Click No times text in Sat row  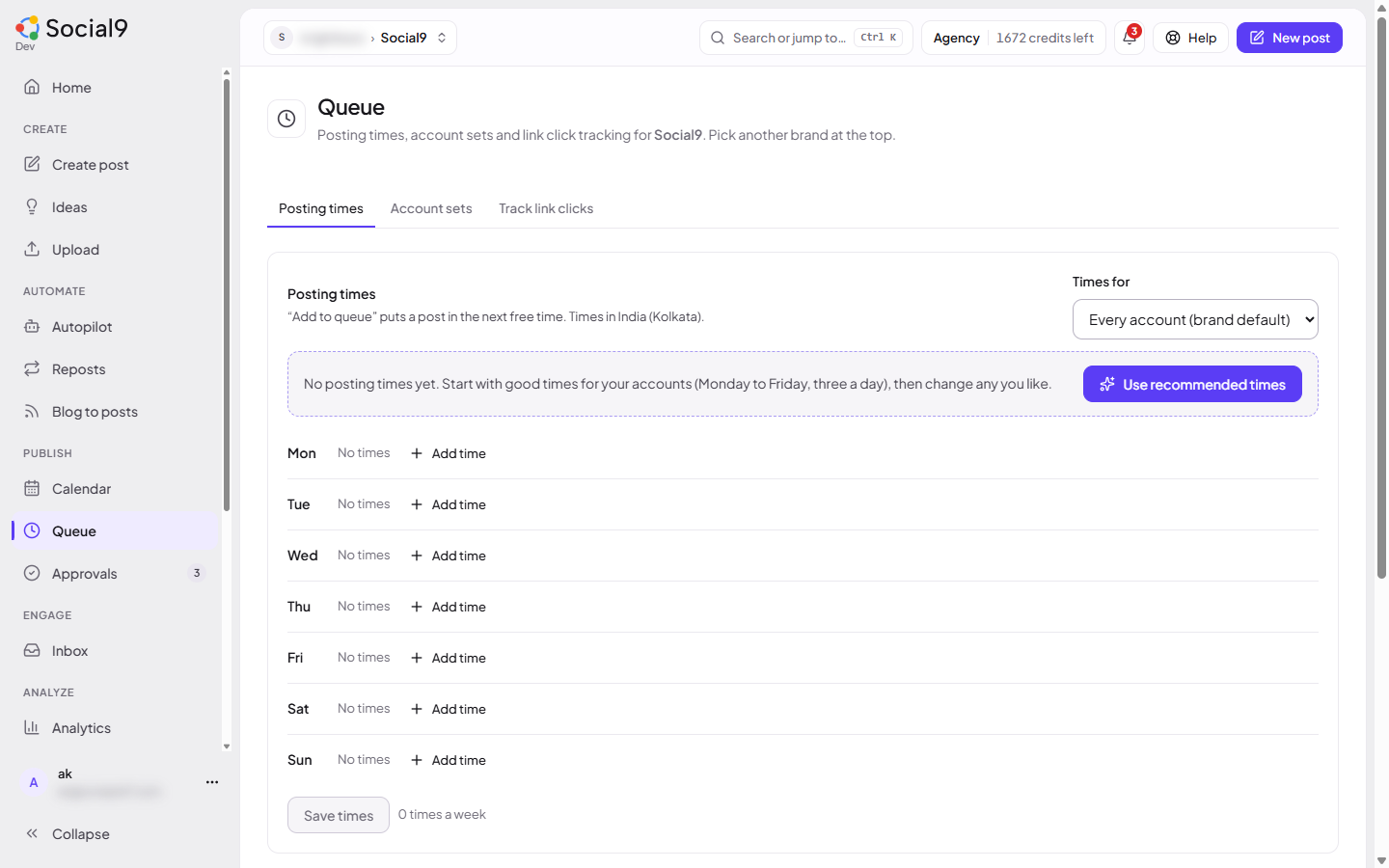pyautogui.click(x=364, y=708)
